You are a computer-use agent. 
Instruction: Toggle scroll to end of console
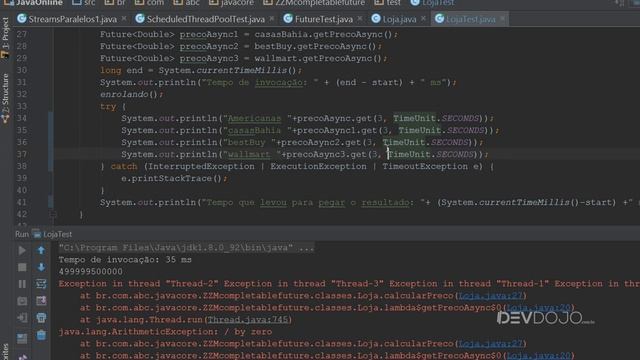click(x=41, y=301)
